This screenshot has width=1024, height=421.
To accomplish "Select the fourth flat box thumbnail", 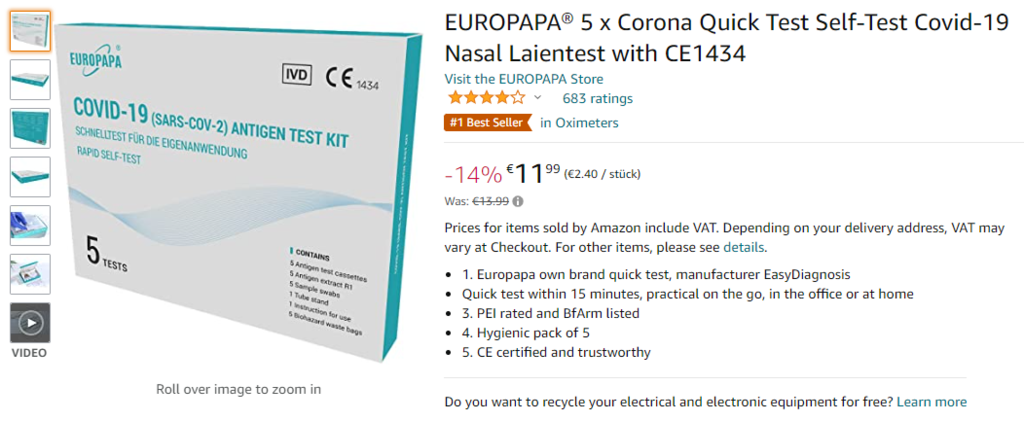I will pos(30,177).
